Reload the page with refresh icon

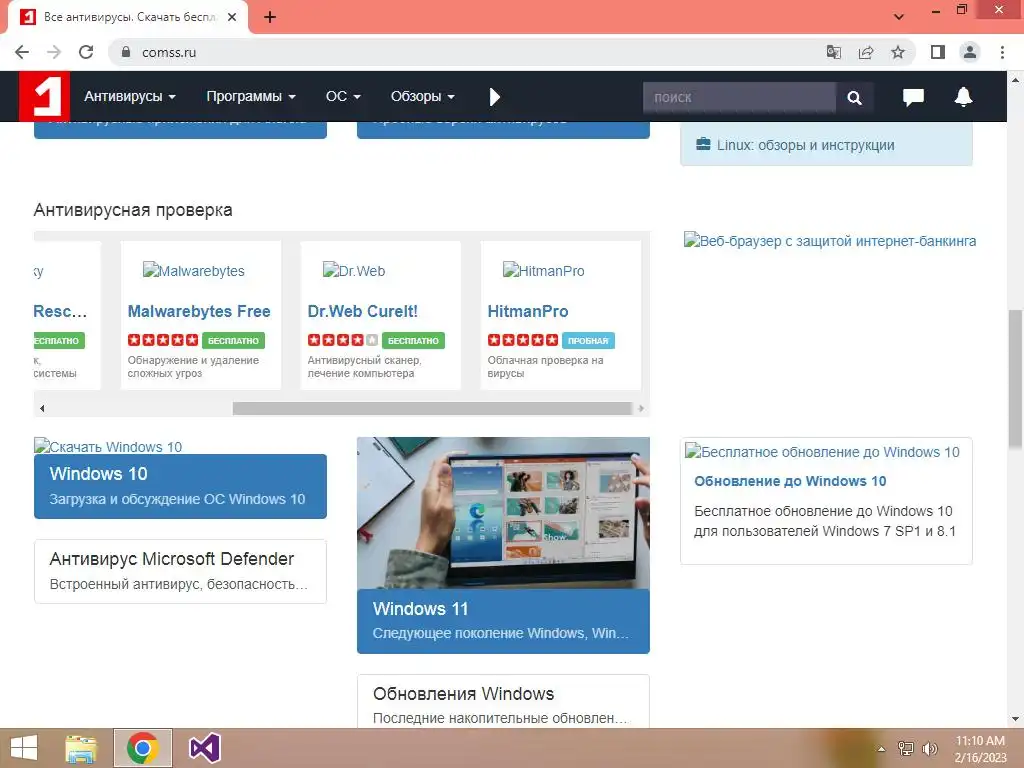[x=86, y=52]
